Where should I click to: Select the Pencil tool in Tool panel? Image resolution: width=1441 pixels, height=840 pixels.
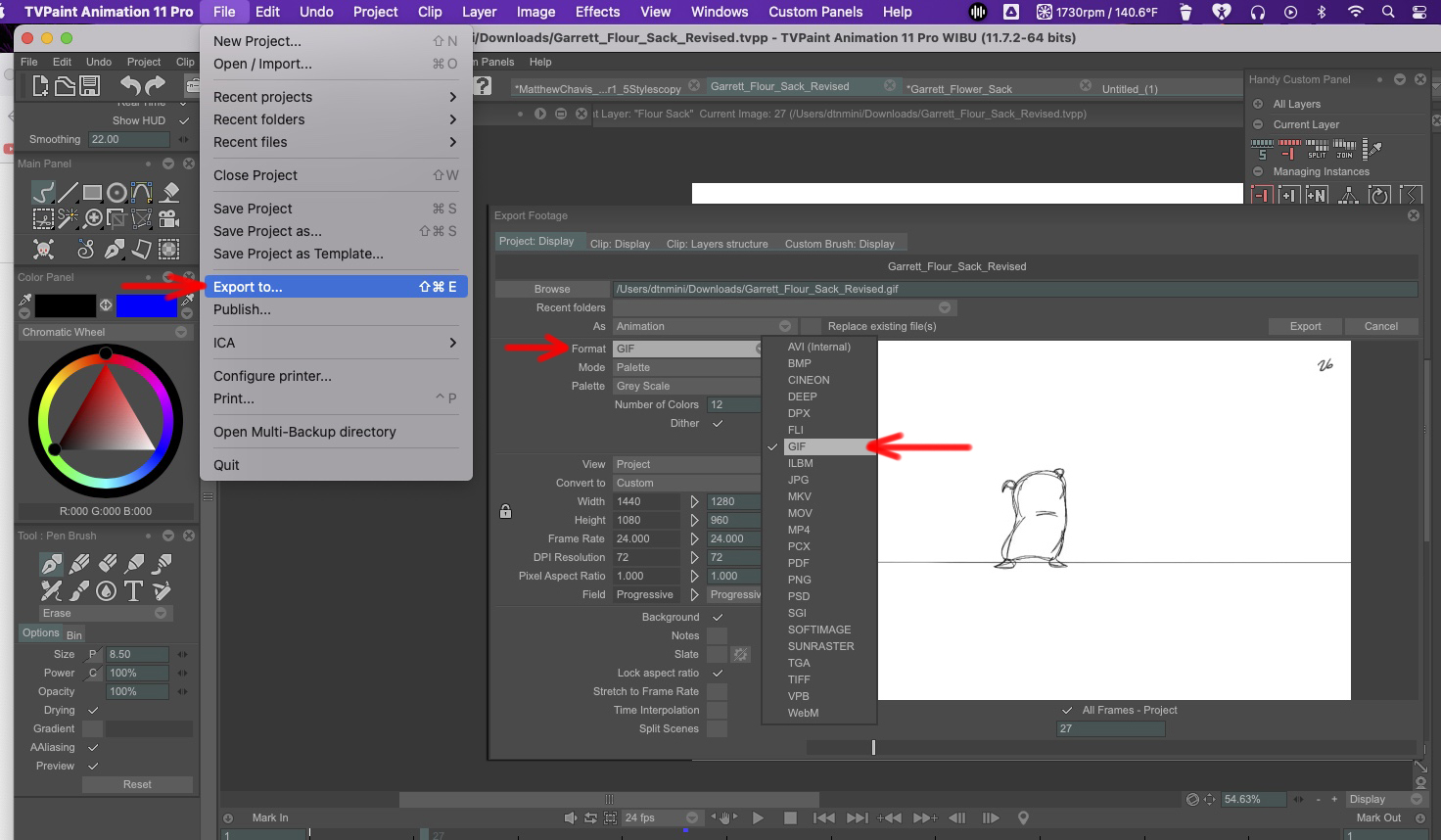point(79,563)
